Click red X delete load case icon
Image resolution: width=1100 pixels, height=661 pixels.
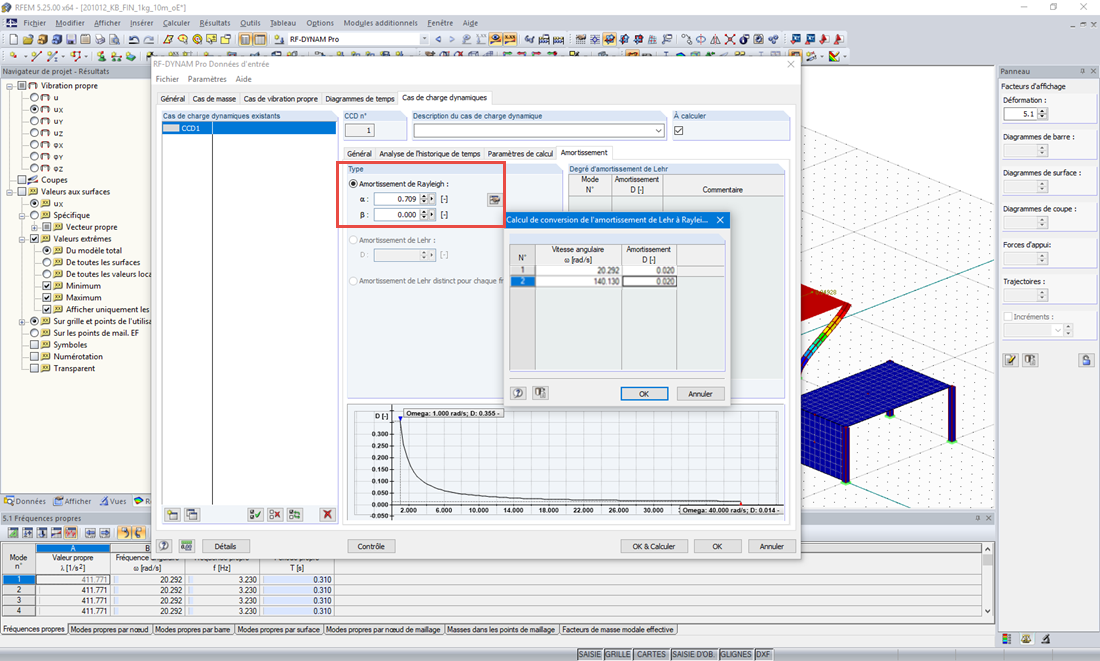(x=327, y=514)
